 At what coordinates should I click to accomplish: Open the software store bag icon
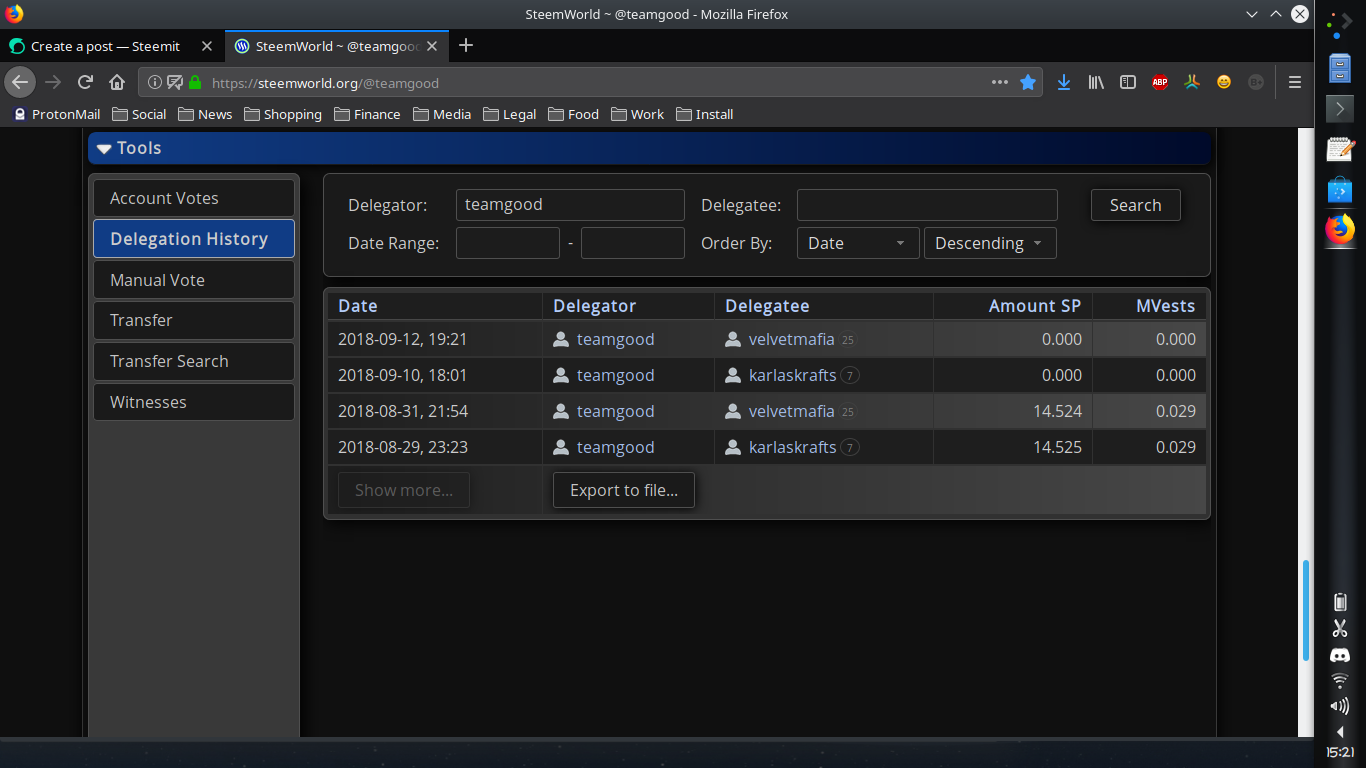pos(1340,189)
